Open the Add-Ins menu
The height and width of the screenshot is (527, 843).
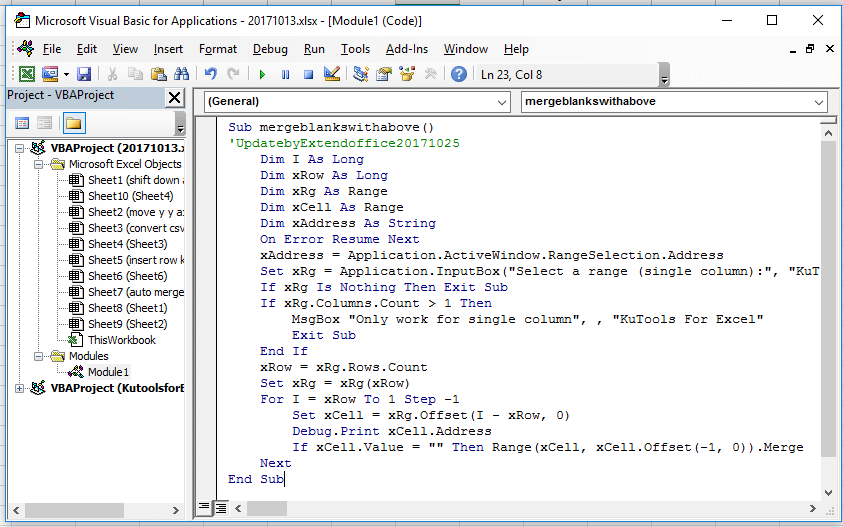click(x=406, y=49)
